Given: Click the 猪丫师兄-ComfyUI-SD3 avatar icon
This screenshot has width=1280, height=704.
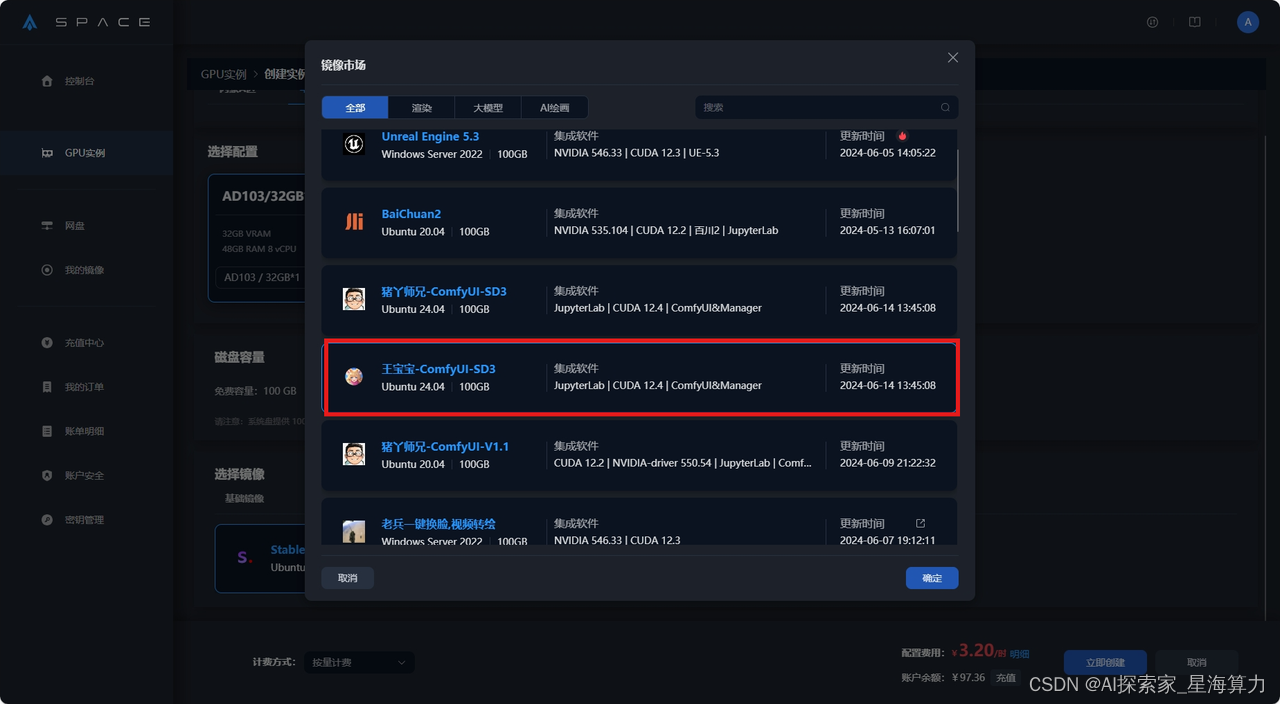Looking at the screenshot, I should pyautogui.click(x=354, y=299).
